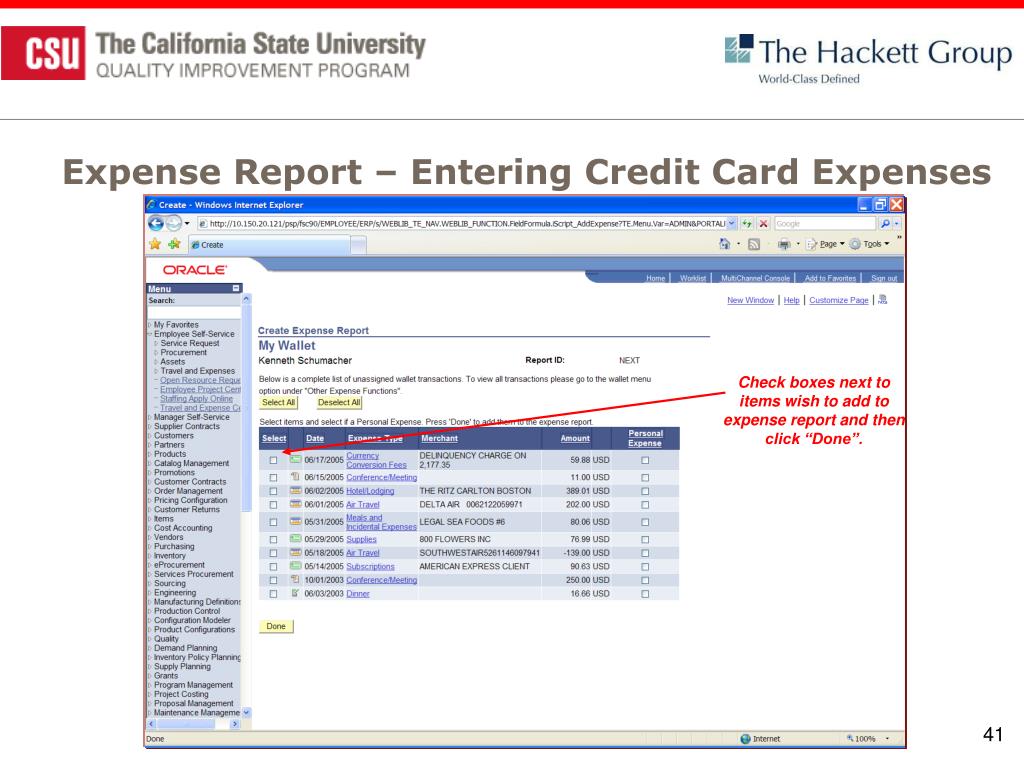Open the Customize Page link
This screenshot has height=768, width=1024.
tap(839, 300)
